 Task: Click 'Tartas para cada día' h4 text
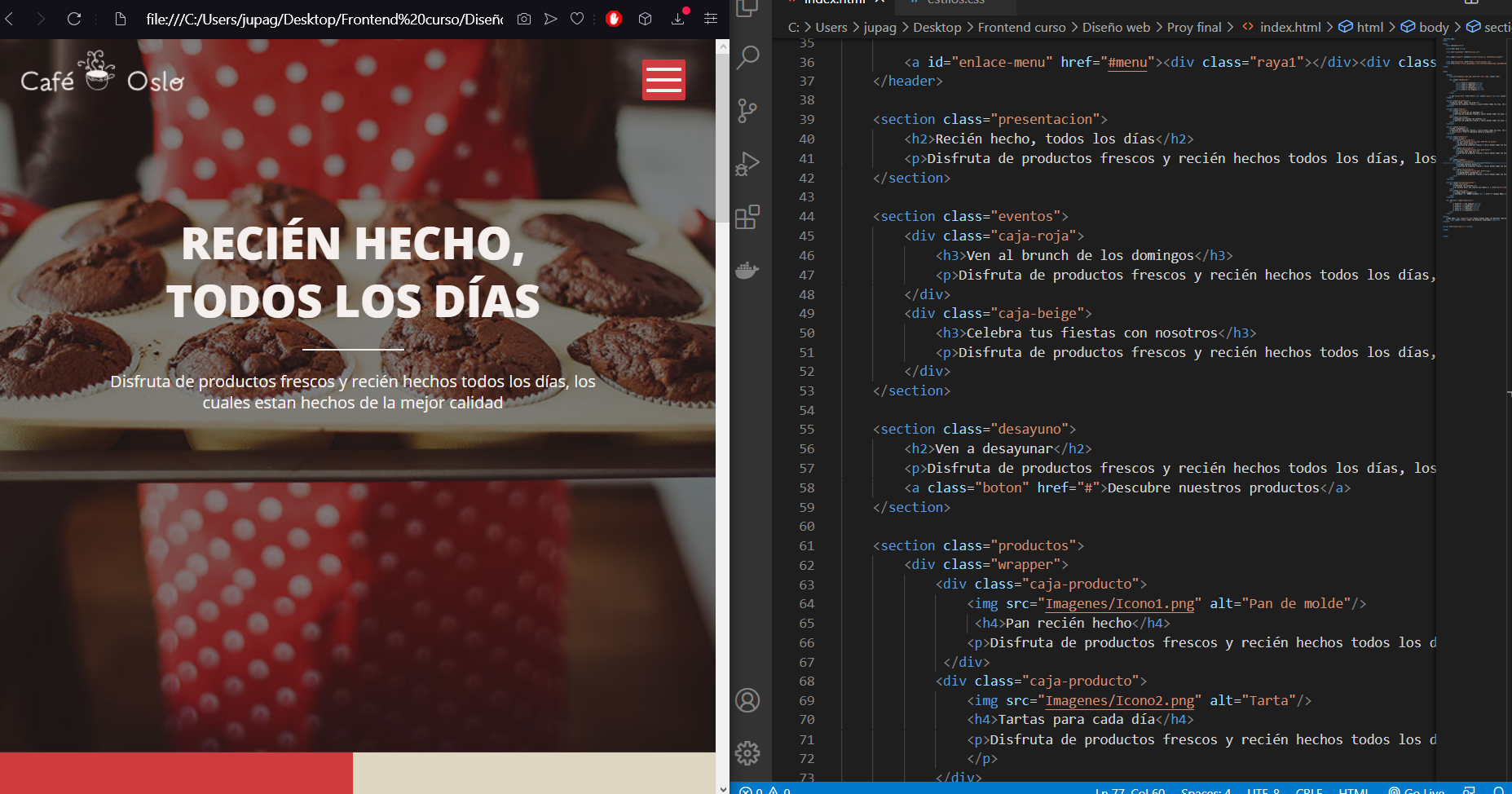pyautogui.click(x=1077, y=719)
